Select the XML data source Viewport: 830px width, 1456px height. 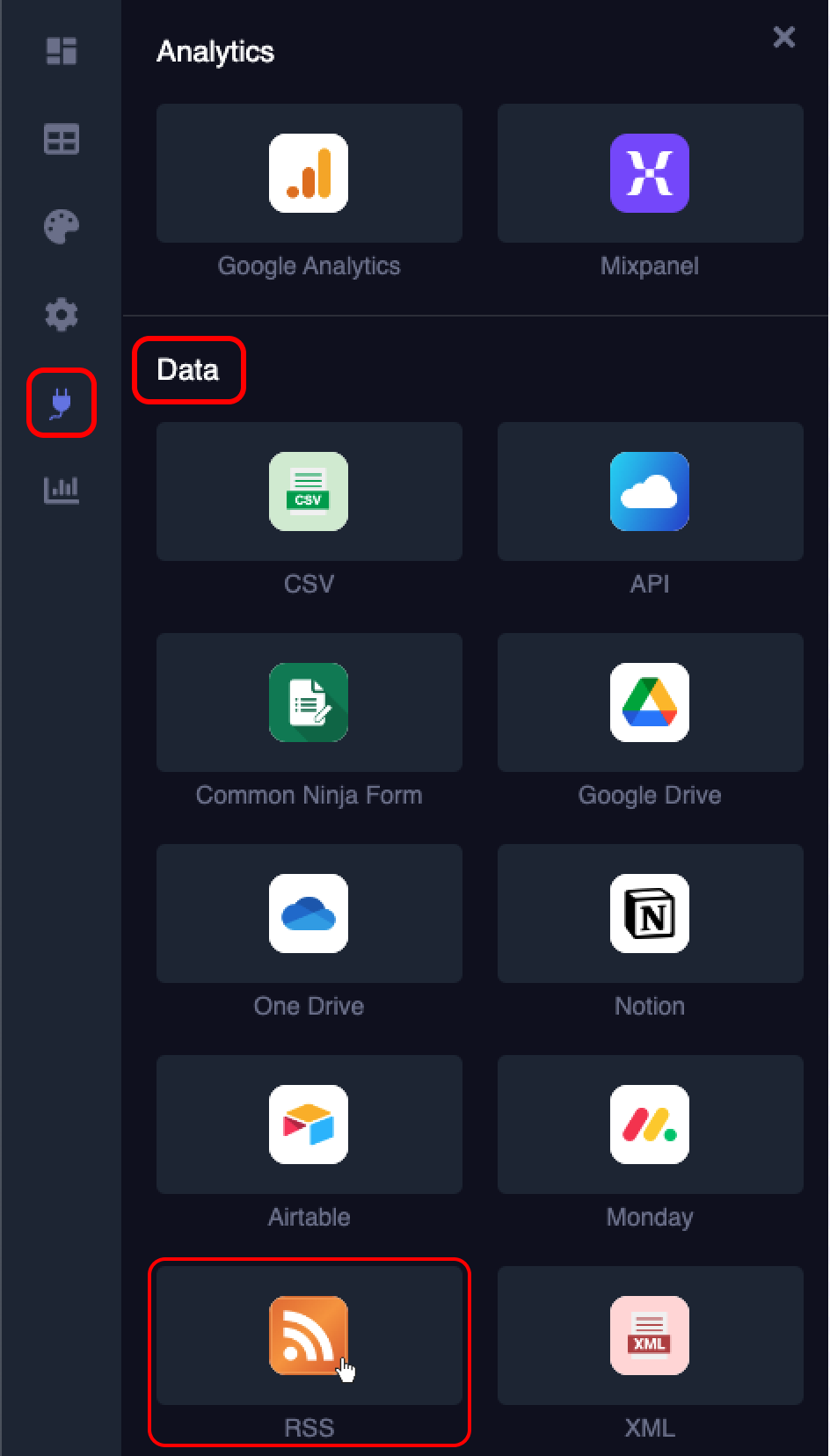tap(650, 1336)
